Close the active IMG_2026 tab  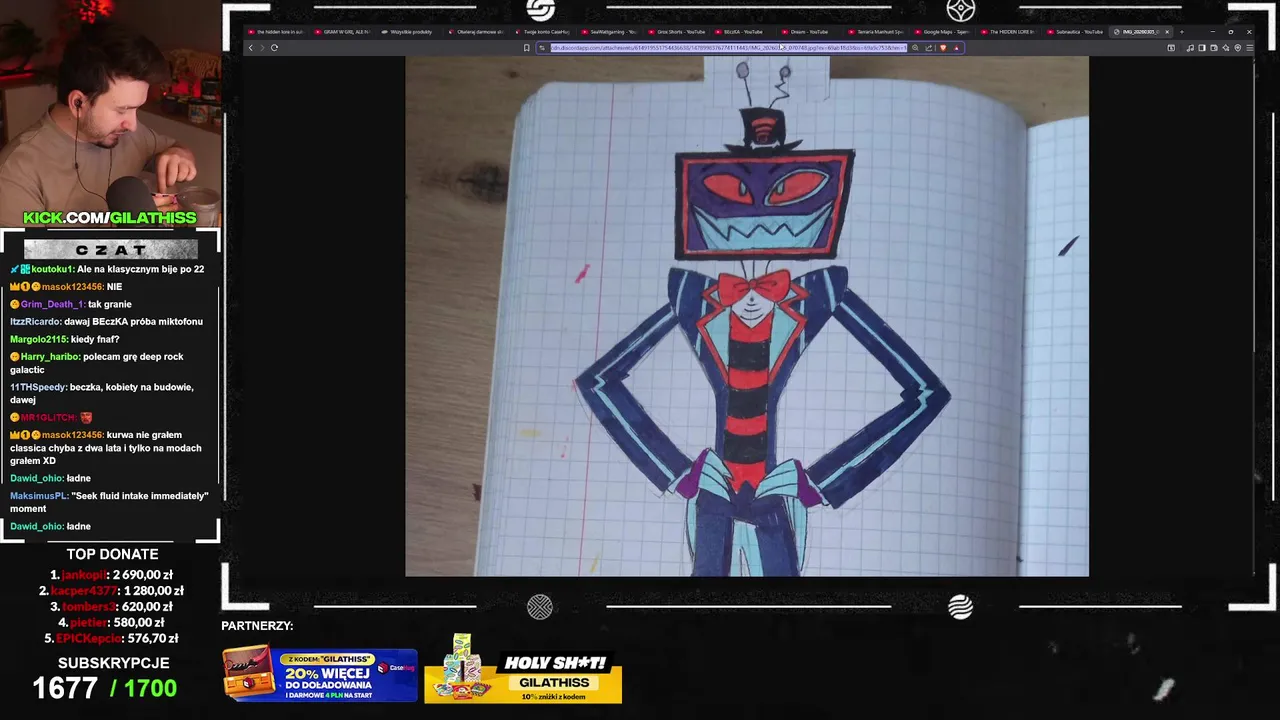click(1167, 32)
